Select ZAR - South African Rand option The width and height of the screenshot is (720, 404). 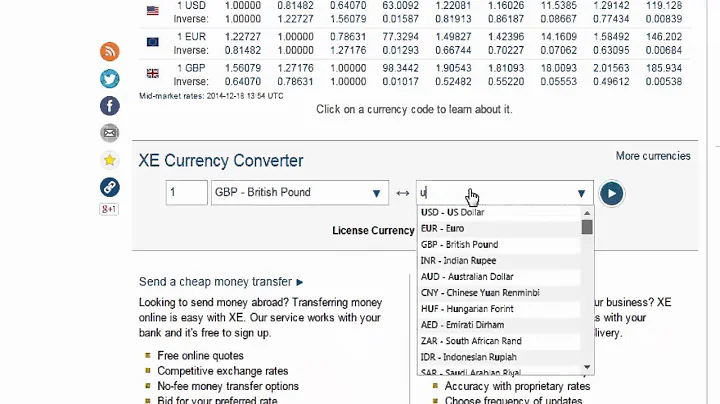499,341
